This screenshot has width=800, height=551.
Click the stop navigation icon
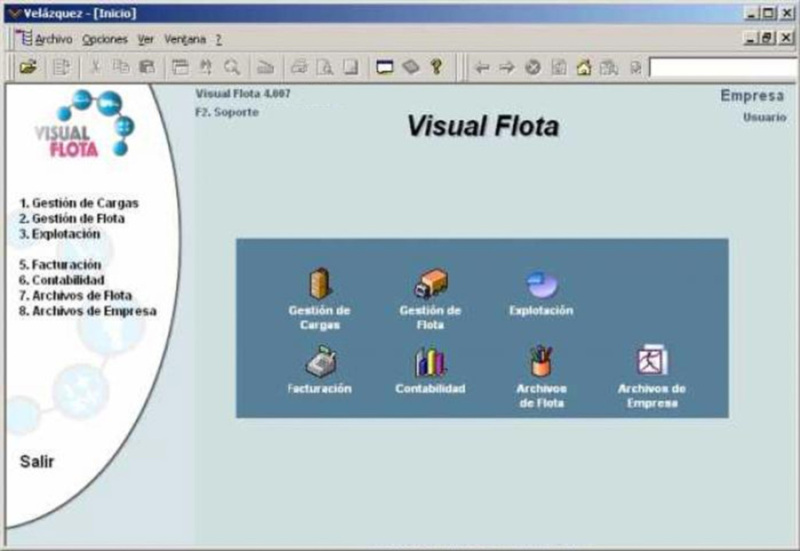(533, 67)
